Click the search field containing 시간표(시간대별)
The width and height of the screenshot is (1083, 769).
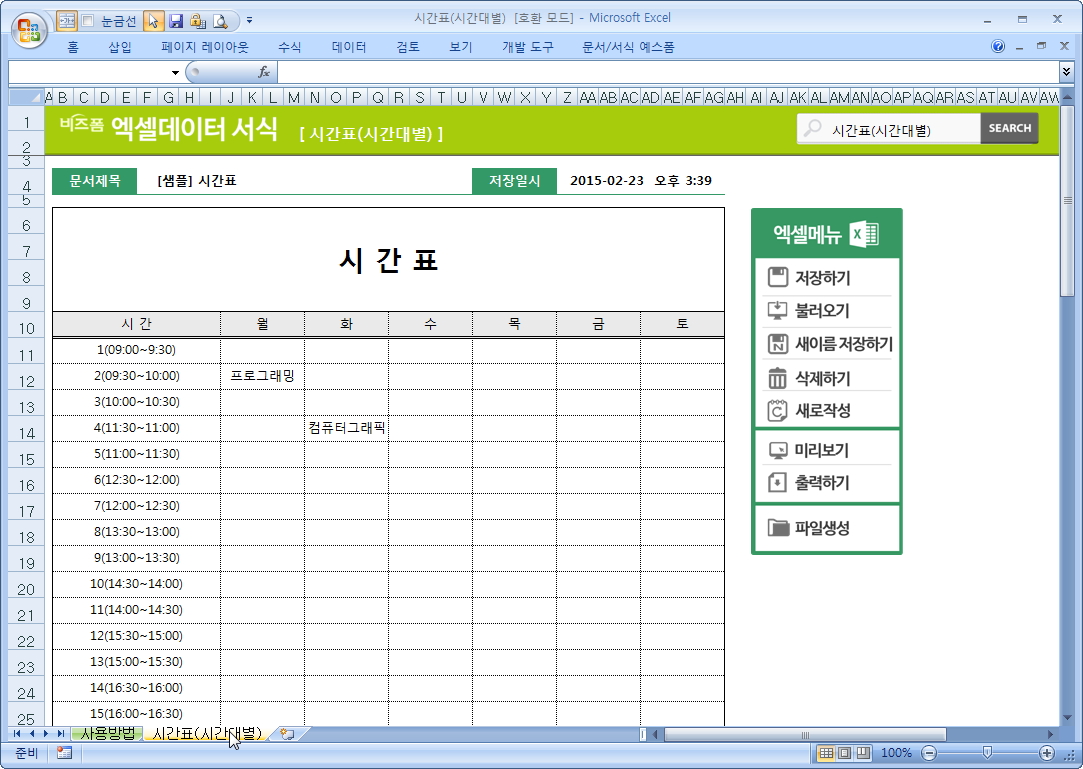click(x=889, y=129)
